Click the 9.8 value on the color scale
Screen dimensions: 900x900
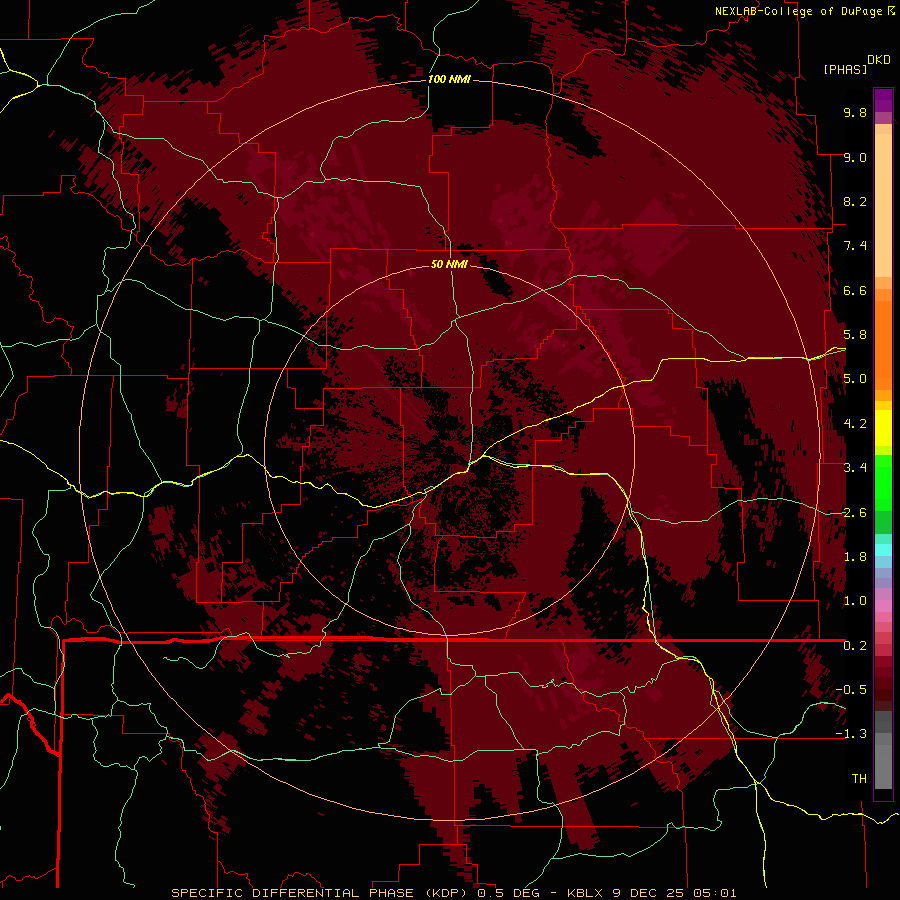pos(855,112)
